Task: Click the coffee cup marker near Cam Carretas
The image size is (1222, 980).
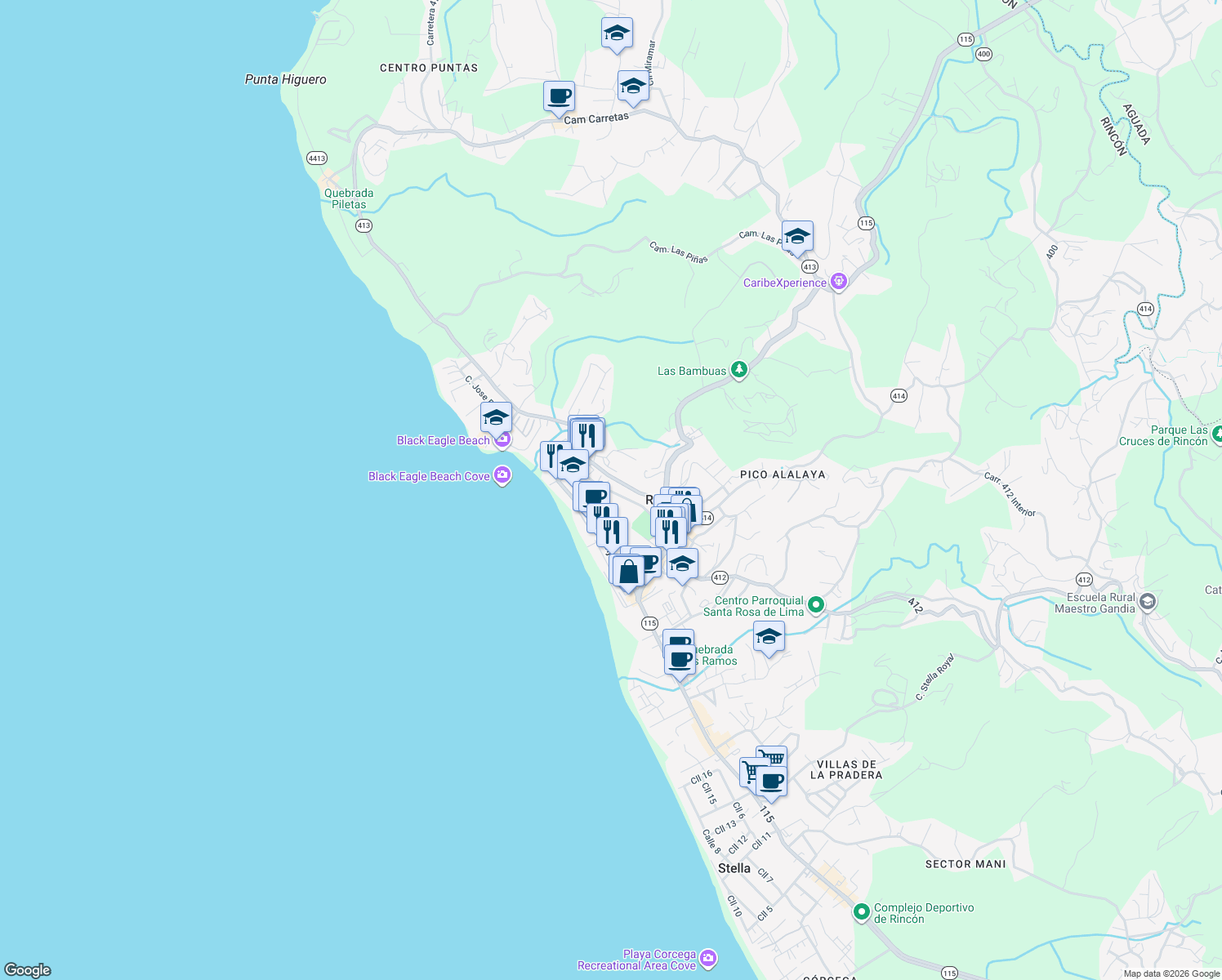Action: [559, 96]
